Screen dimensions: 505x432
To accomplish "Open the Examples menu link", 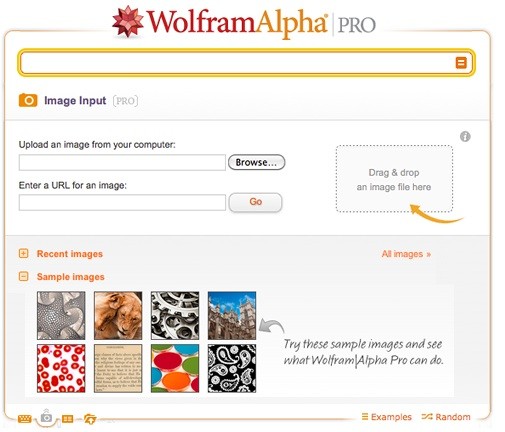I will pos(387,417).
